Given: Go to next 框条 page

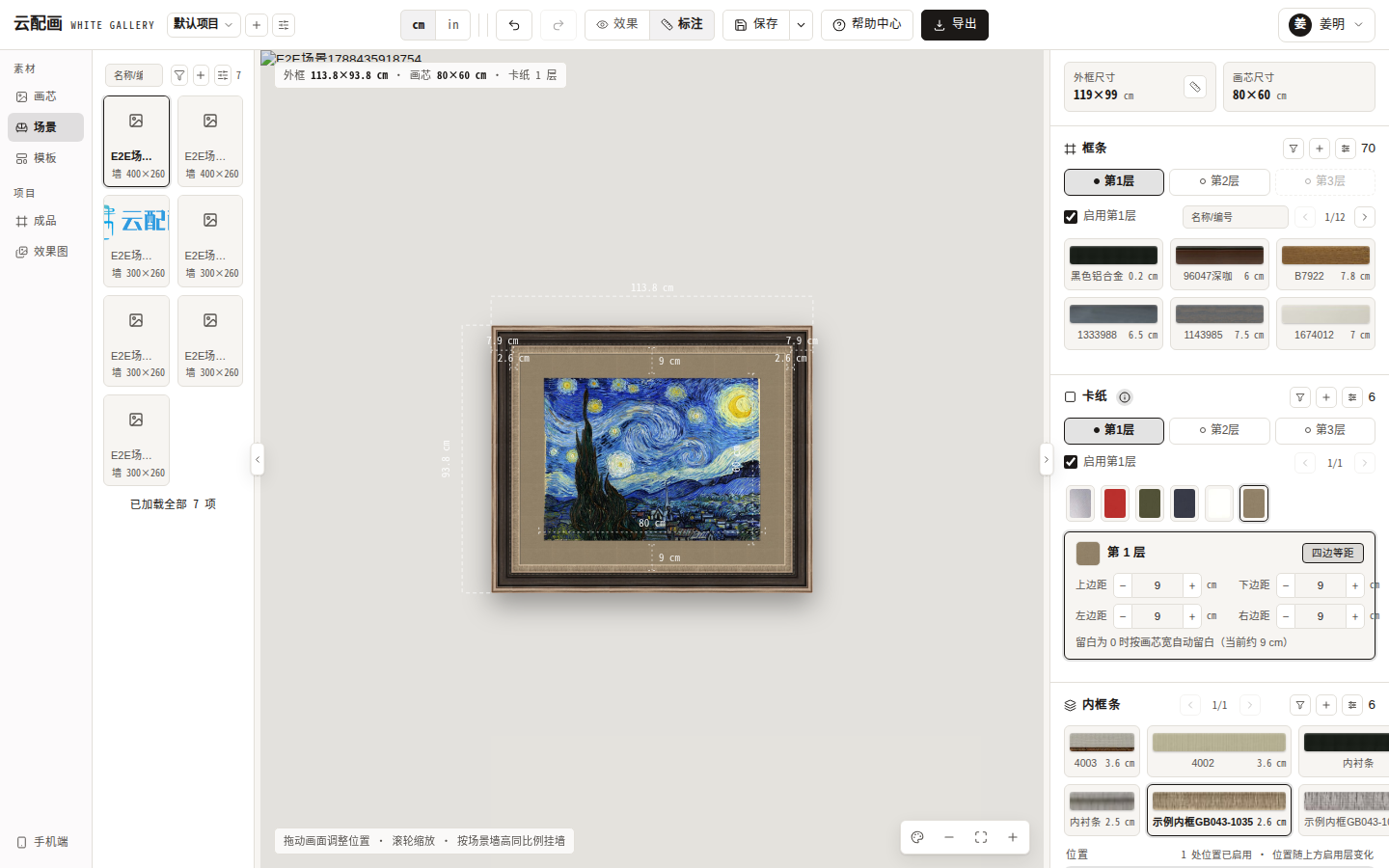Looking at the screenshot, I should [1365, 217].
